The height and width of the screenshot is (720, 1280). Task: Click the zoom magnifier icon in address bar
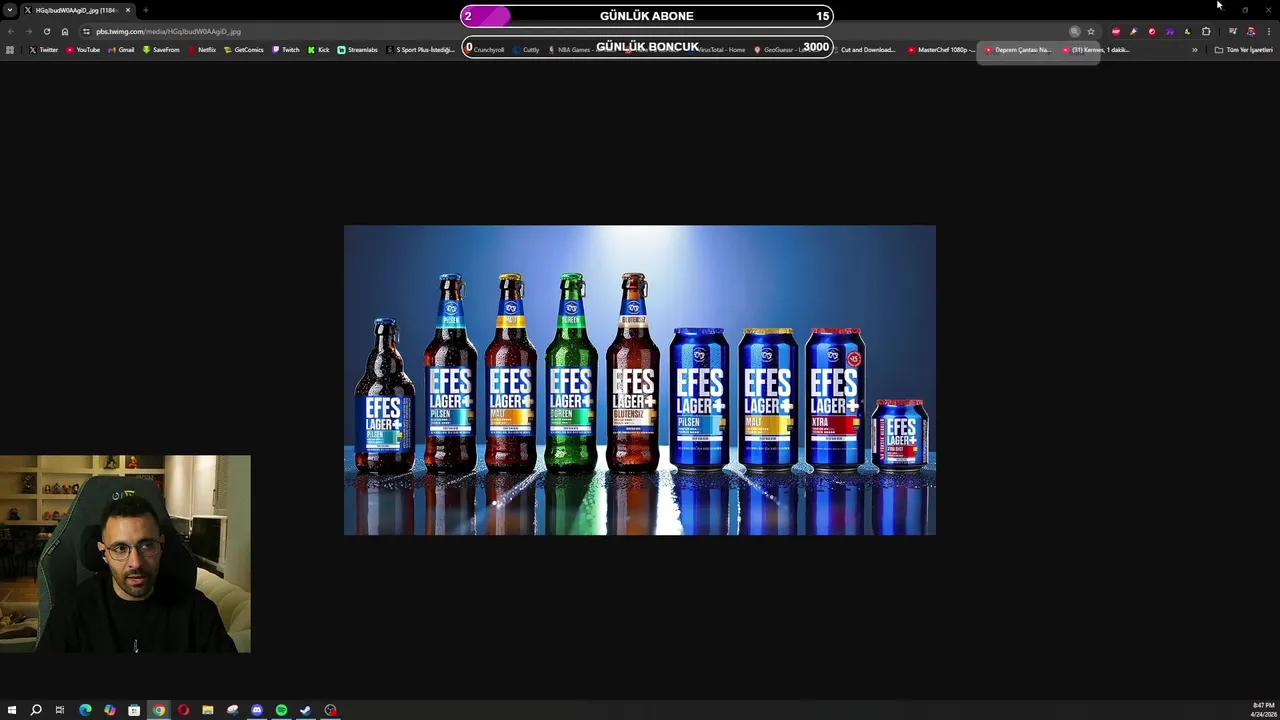point(1075,31)
